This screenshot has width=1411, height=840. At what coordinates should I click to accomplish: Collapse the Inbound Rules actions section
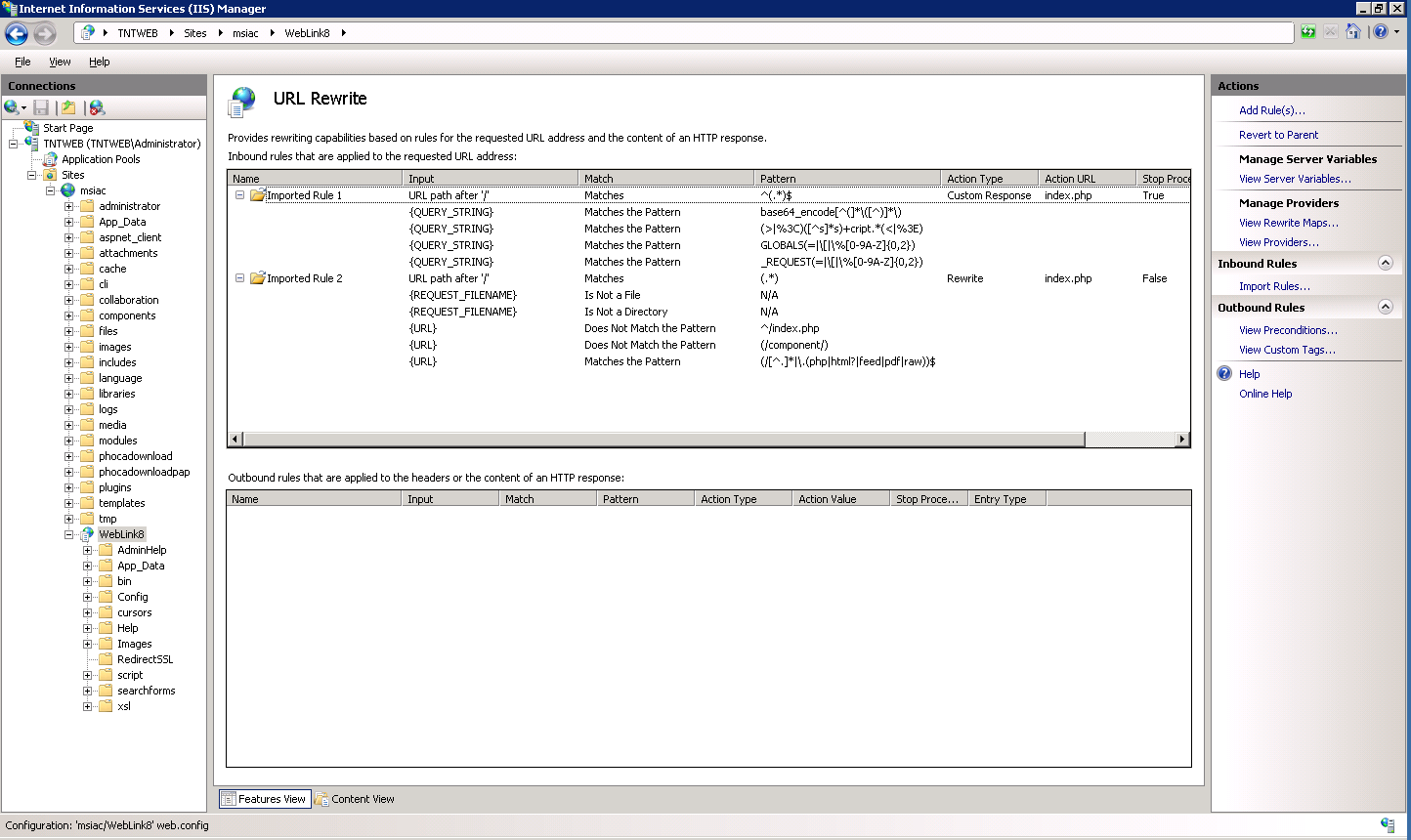(1385, 263)
